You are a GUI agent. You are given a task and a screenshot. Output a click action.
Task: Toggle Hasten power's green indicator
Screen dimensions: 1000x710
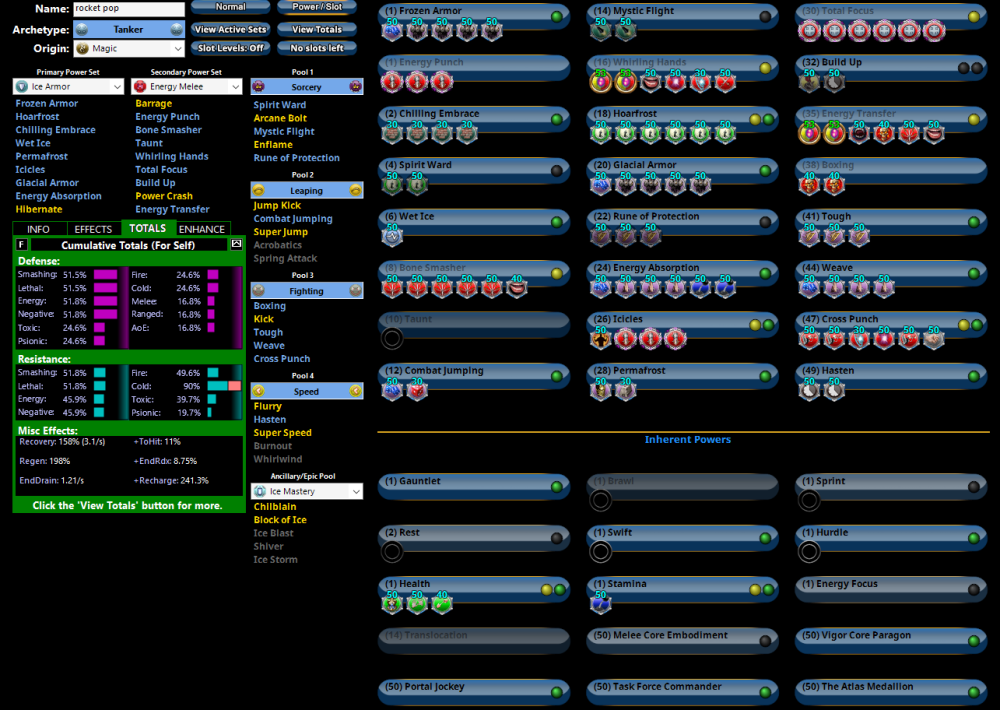[x=974, y=376]
